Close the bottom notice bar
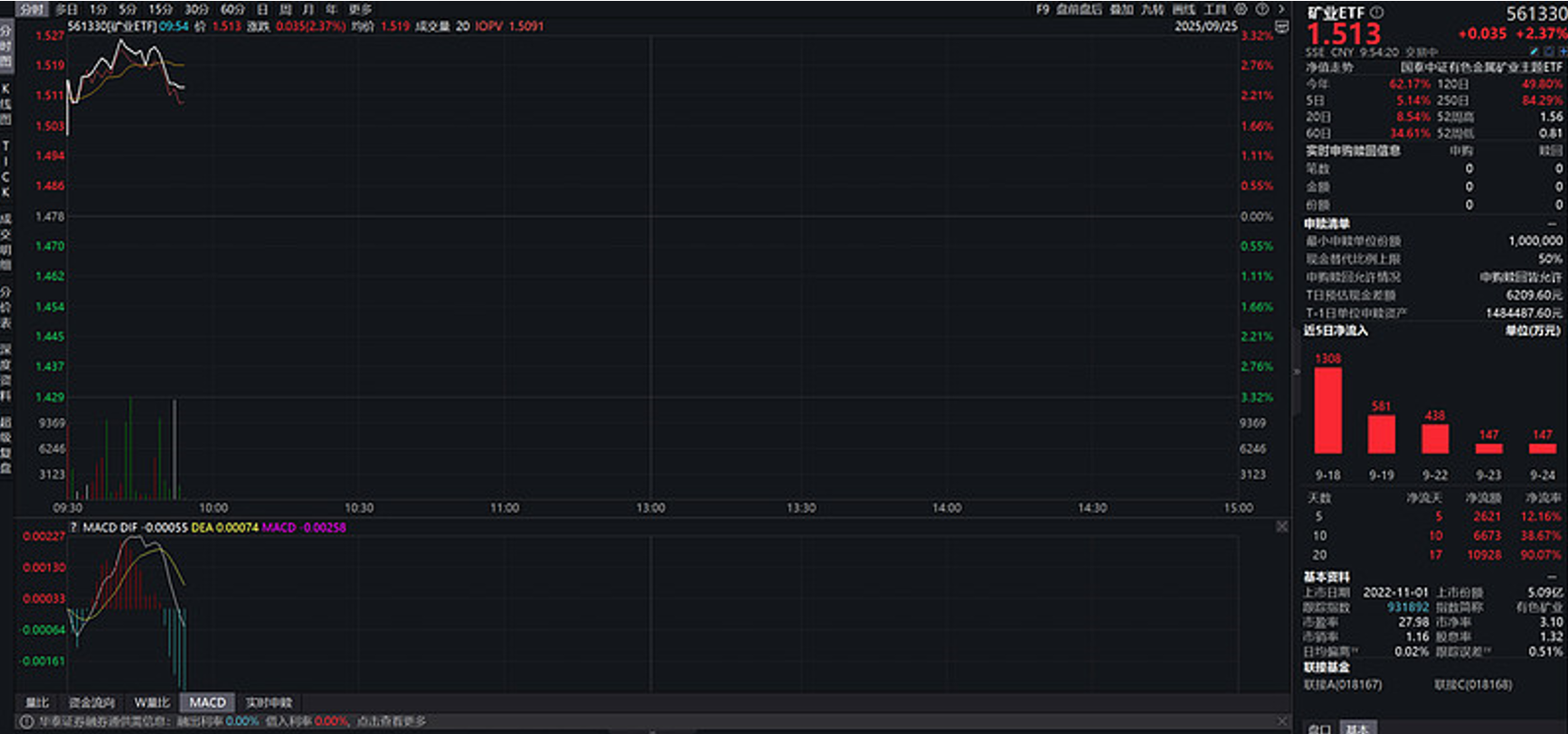Viewport: 1568px width, 734px height. tap(1281, 721)
